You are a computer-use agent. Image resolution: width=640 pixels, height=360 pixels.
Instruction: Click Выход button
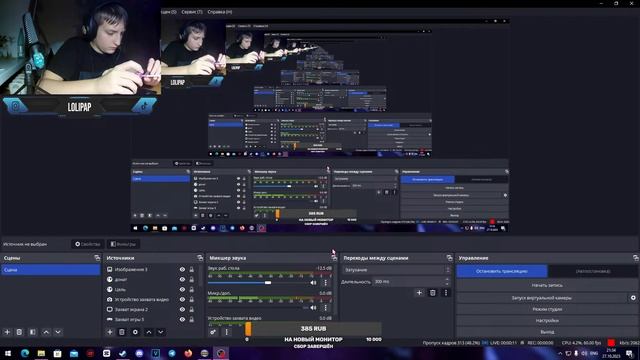coord(547,332)
